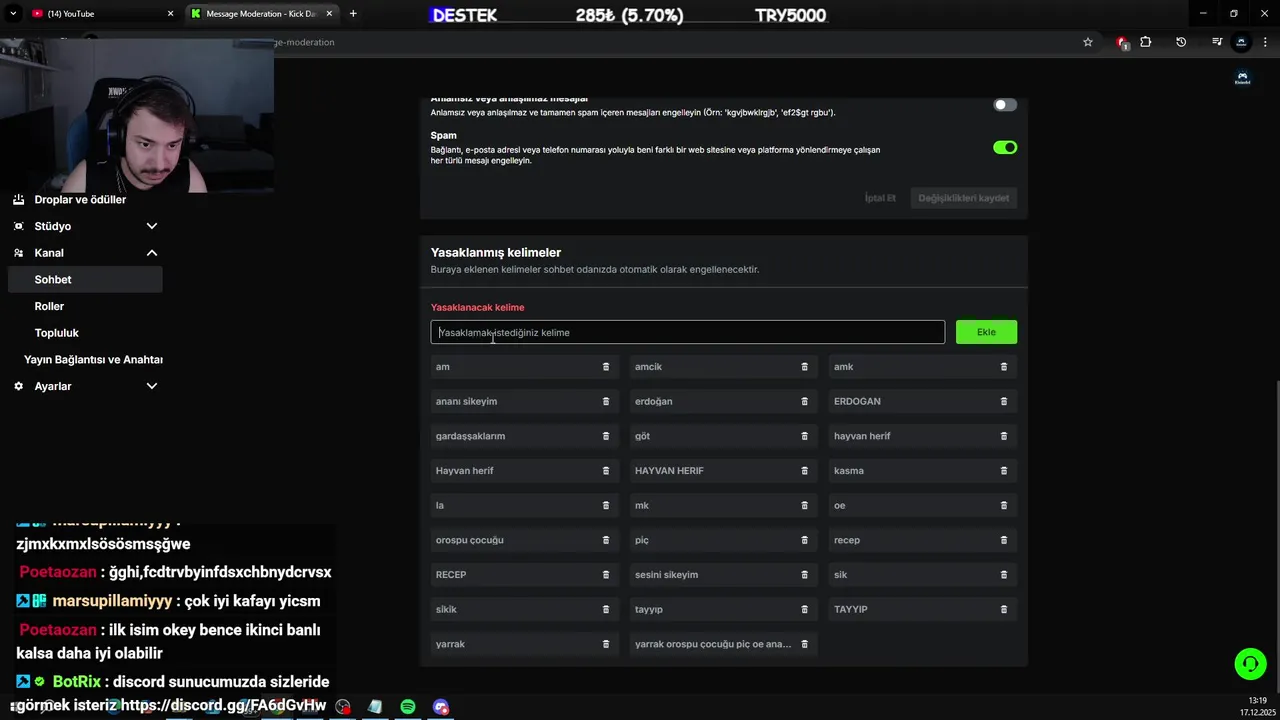Select the Message Moderation Kick tab
Image resolution: width=1280 pixels, height=720 pixels.
pyautogui.click(x=262, y=14)
